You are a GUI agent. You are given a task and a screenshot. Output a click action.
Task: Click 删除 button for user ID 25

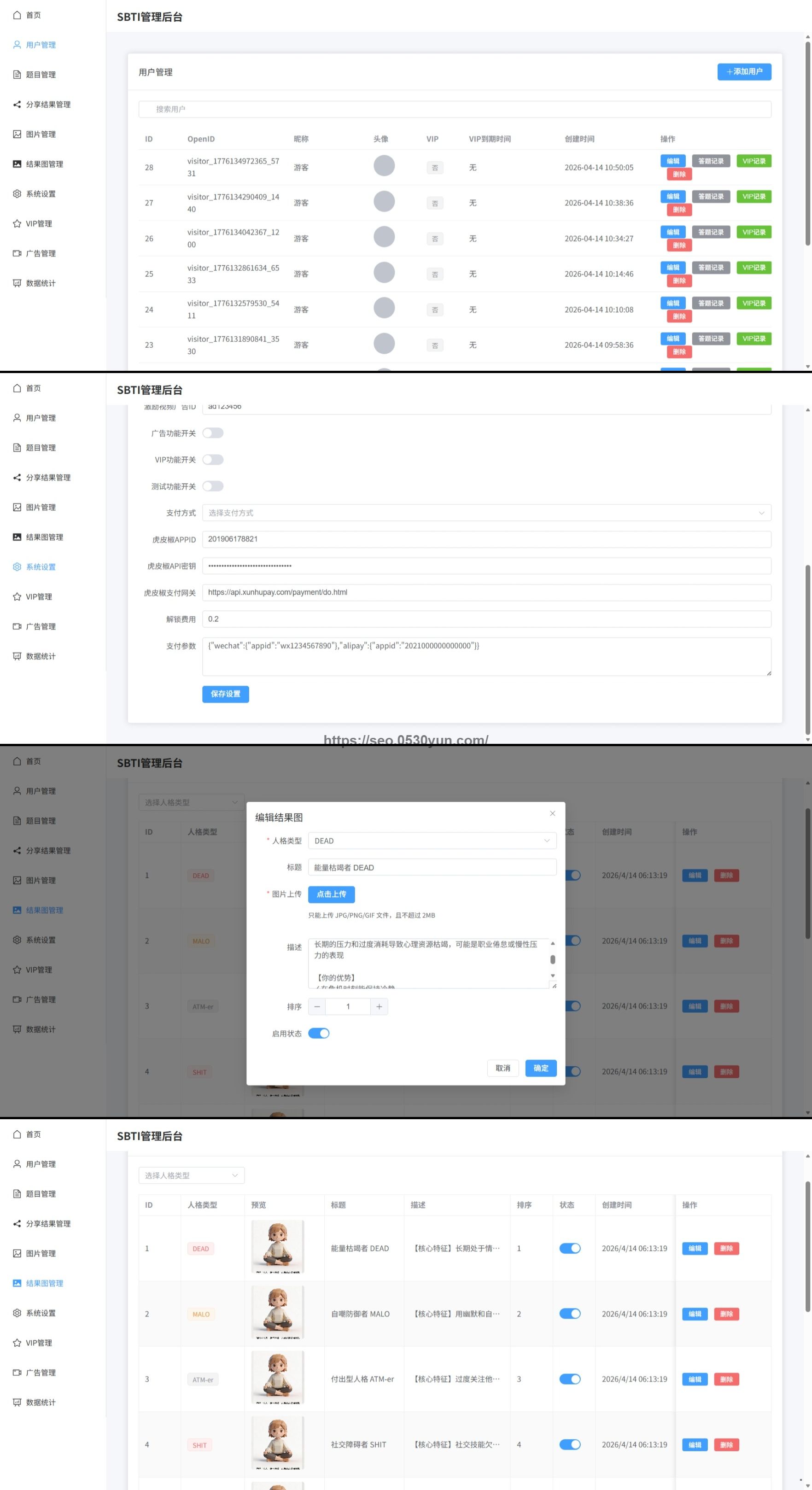pos(679,281)
